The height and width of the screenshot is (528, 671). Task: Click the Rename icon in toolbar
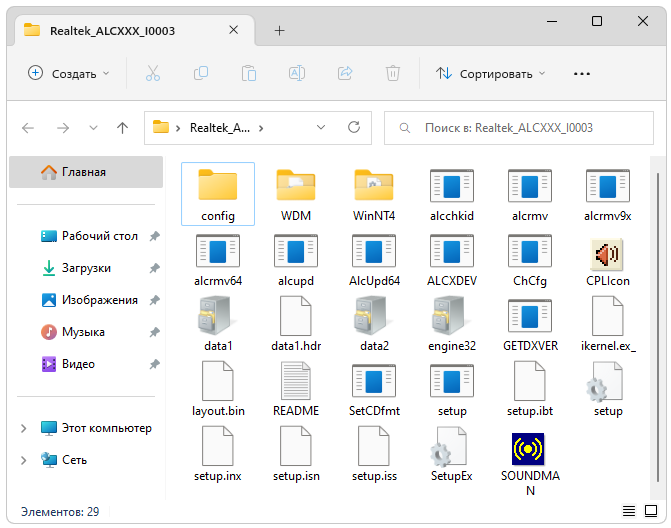point(297,74)
